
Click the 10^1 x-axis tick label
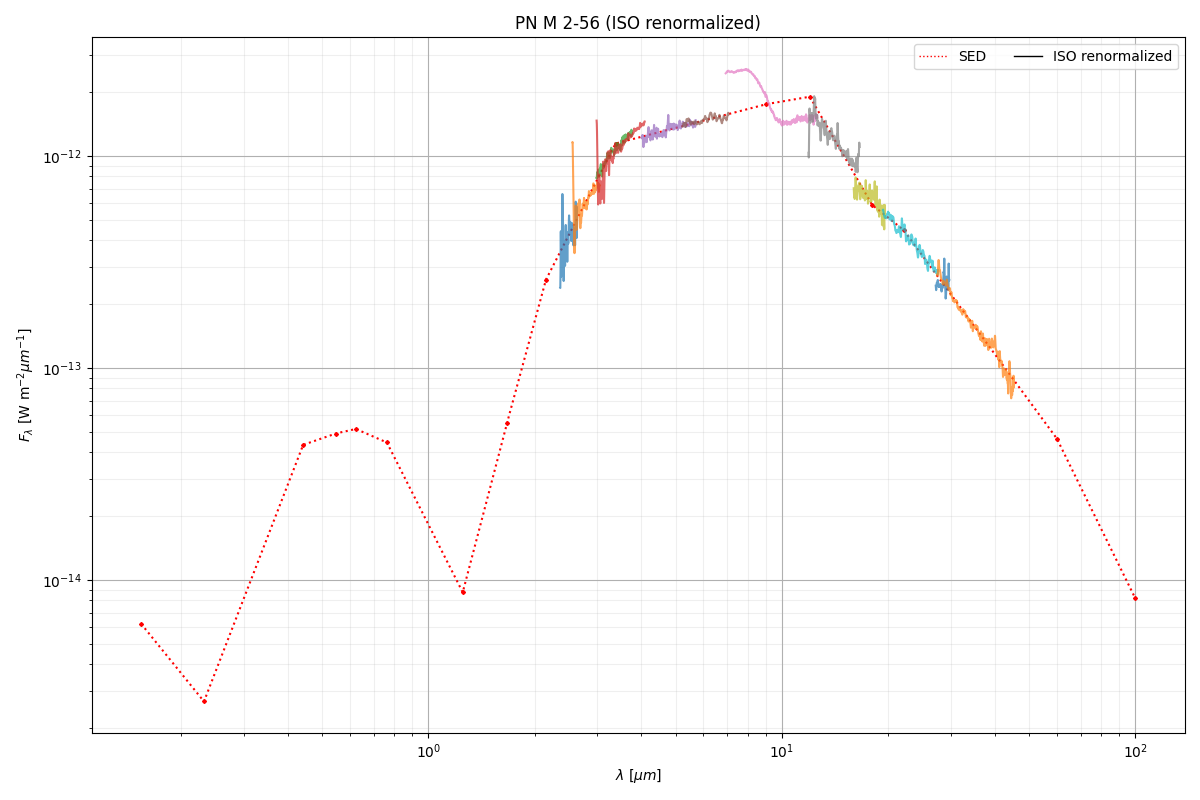(x=782, y=752)
